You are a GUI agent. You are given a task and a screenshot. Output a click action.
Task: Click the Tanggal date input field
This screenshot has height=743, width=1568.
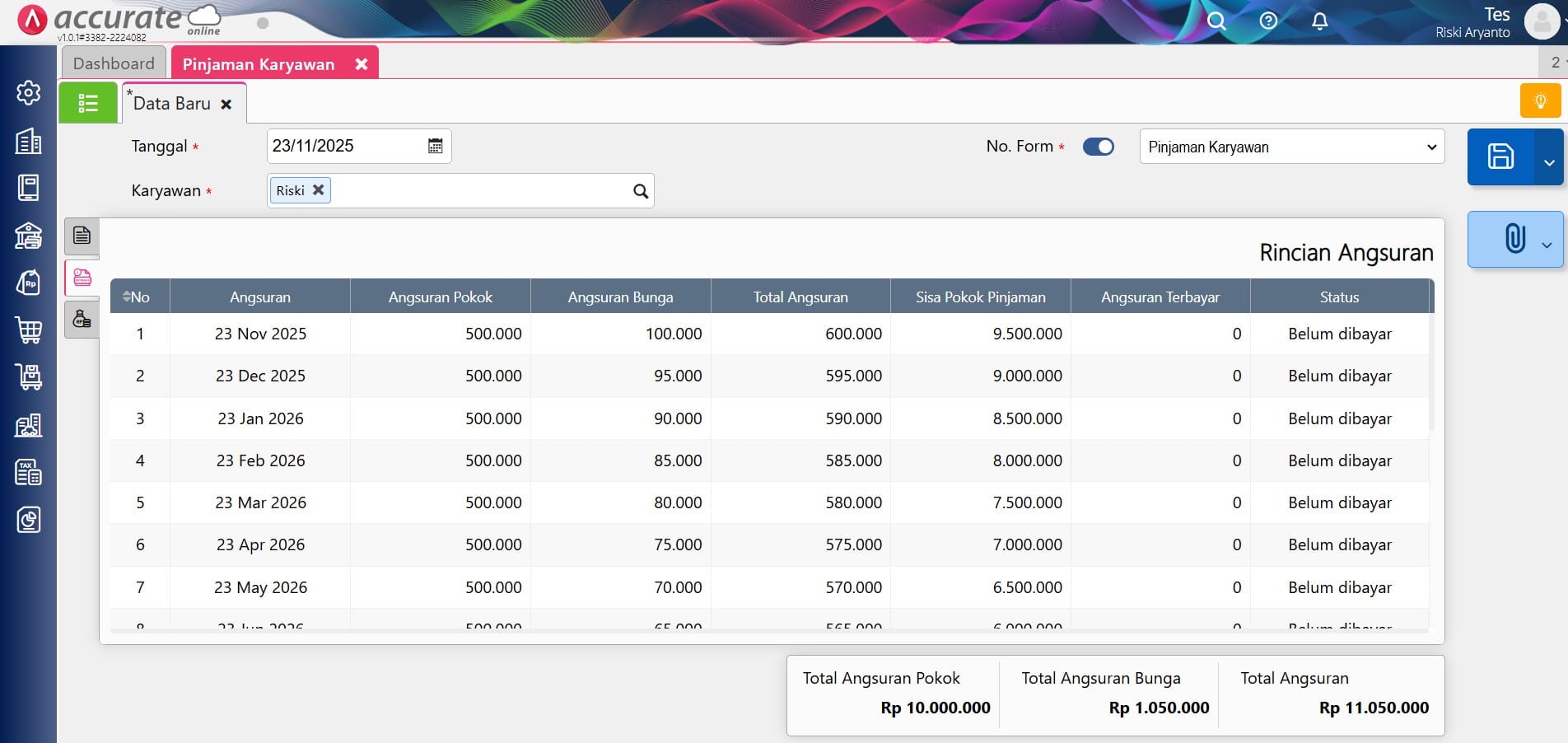(346, 147)
